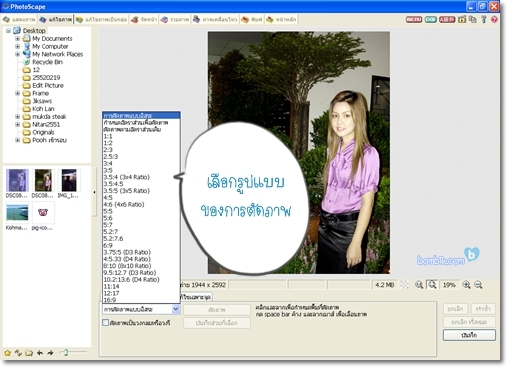Select the Desktop node in folder tree

(x=34, y=31)
